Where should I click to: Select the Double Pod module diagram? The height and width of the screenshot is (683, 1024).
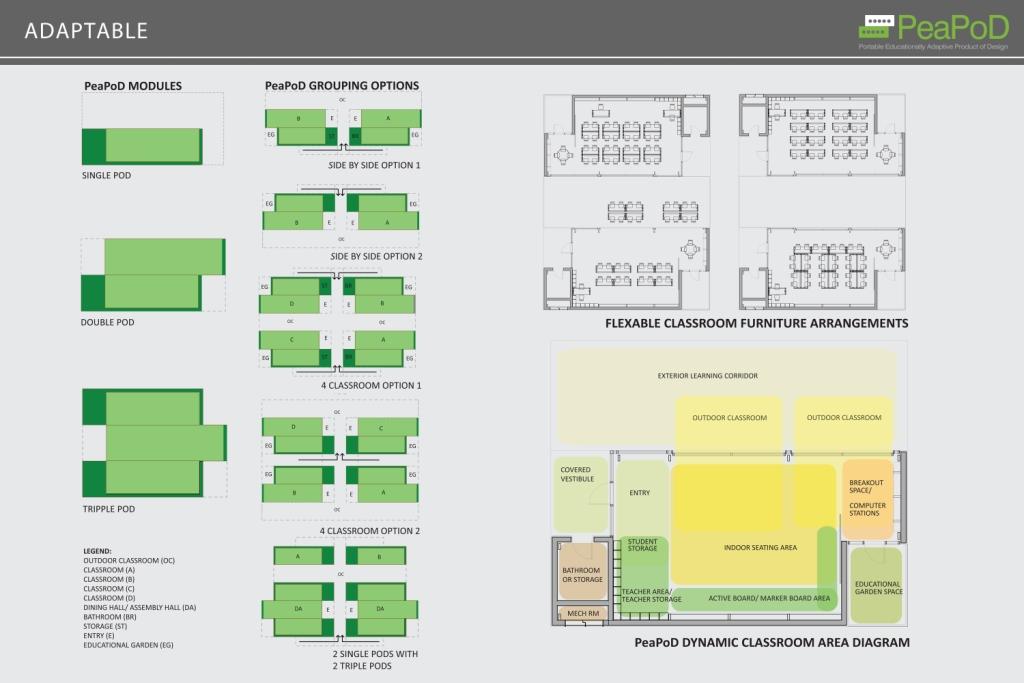coord(153,274)
